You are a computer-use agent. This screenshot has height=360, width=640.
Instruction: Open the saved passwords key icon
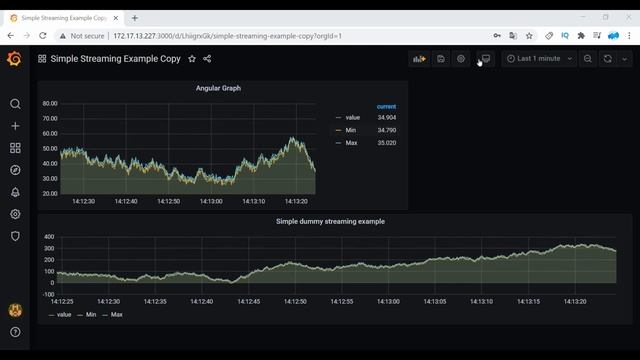coord(497,36)
